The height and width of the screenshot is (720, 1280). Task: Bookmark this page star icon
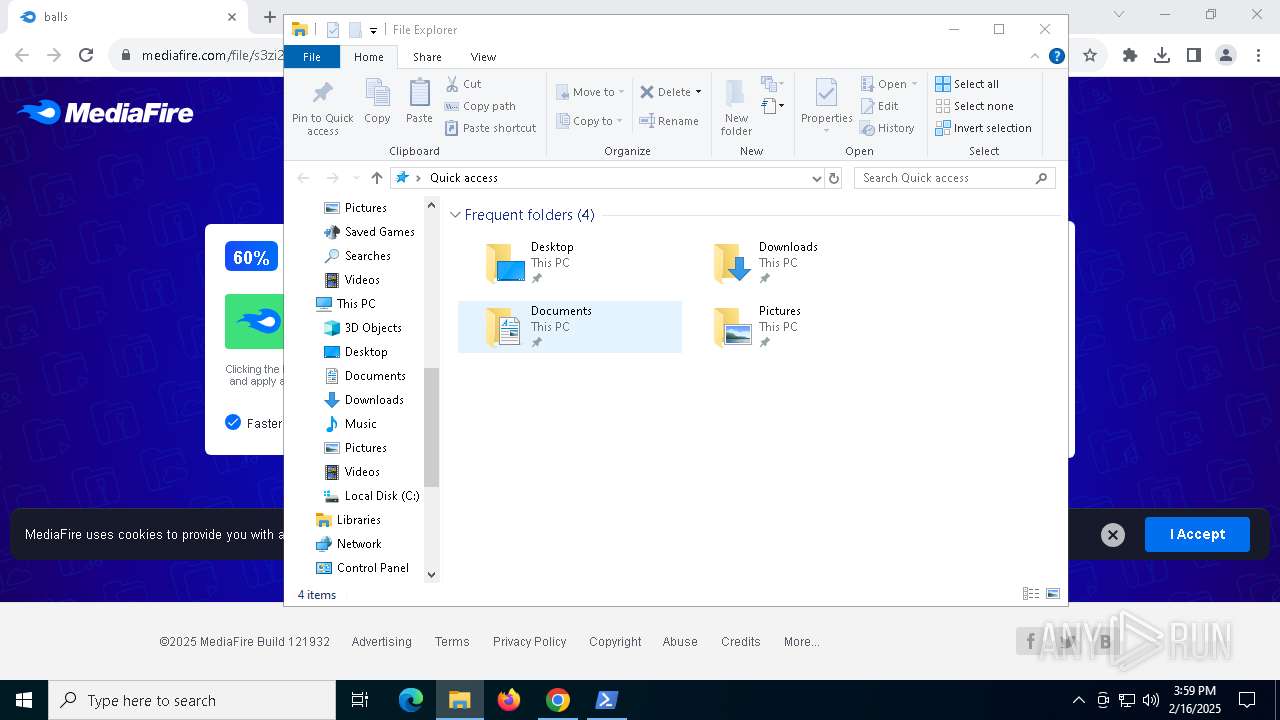[1090, 56]
